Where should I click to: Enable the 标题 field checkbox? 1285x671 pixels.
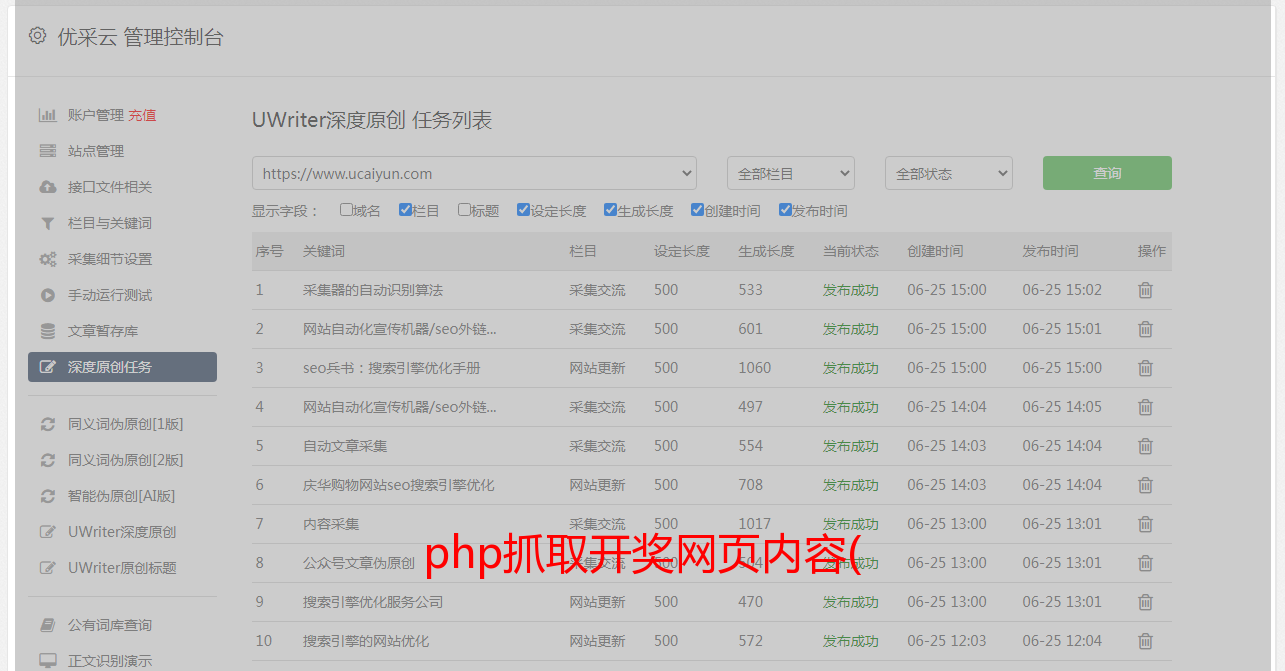[464, 210]
